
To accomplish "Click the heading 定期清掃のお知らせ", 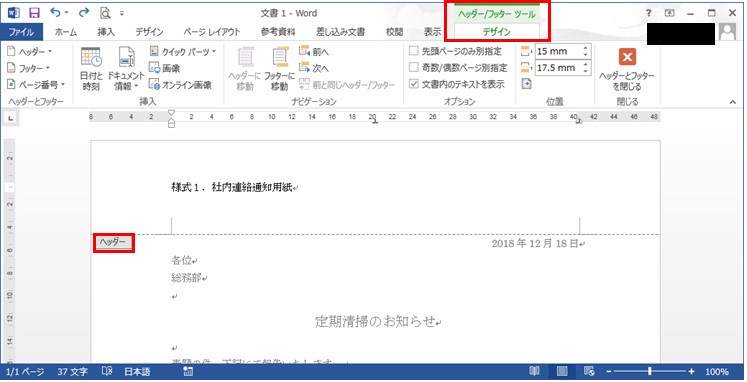I will 375,322.
